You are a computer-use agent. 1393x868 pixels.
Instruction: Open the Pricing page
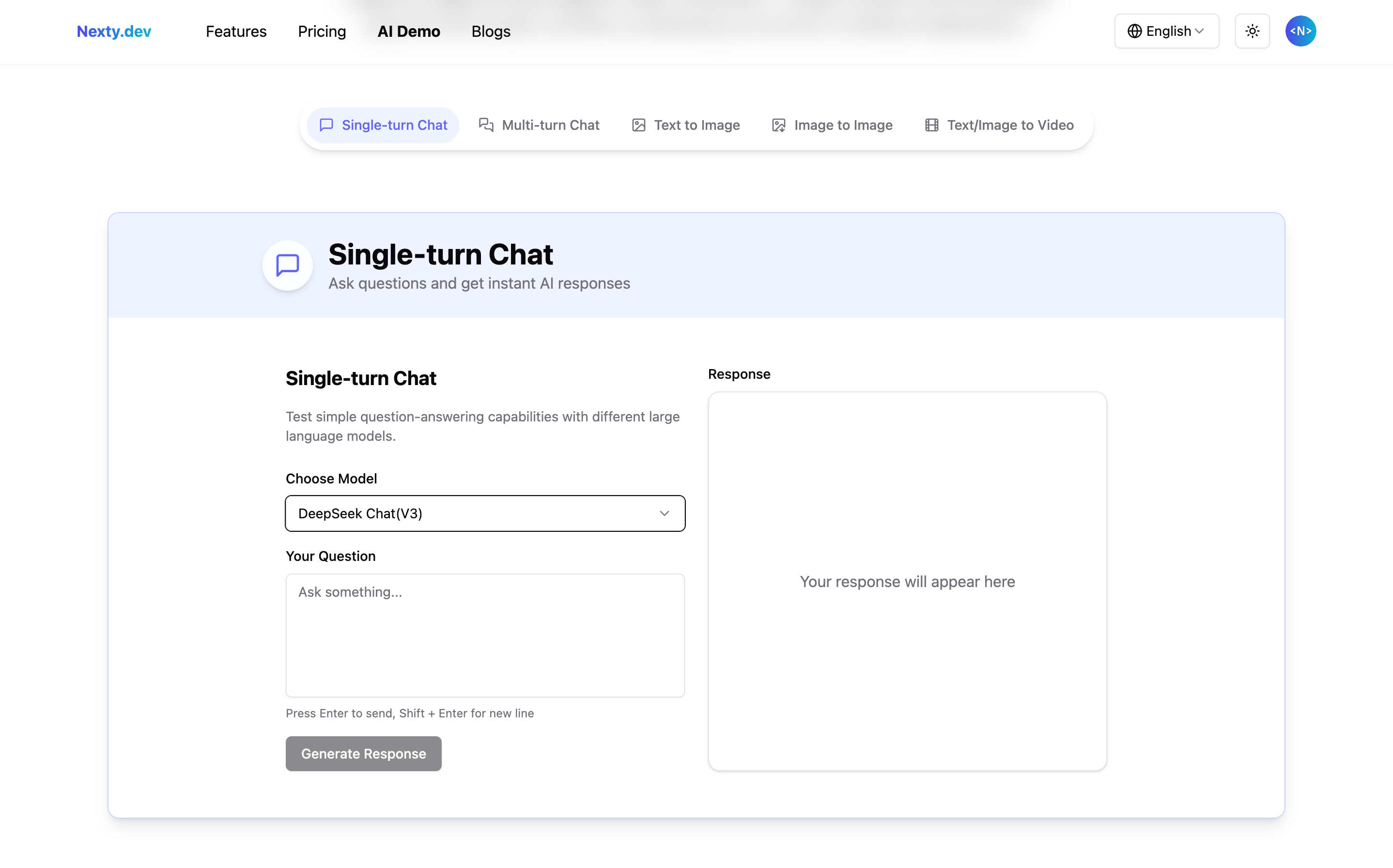coord(322,31)
